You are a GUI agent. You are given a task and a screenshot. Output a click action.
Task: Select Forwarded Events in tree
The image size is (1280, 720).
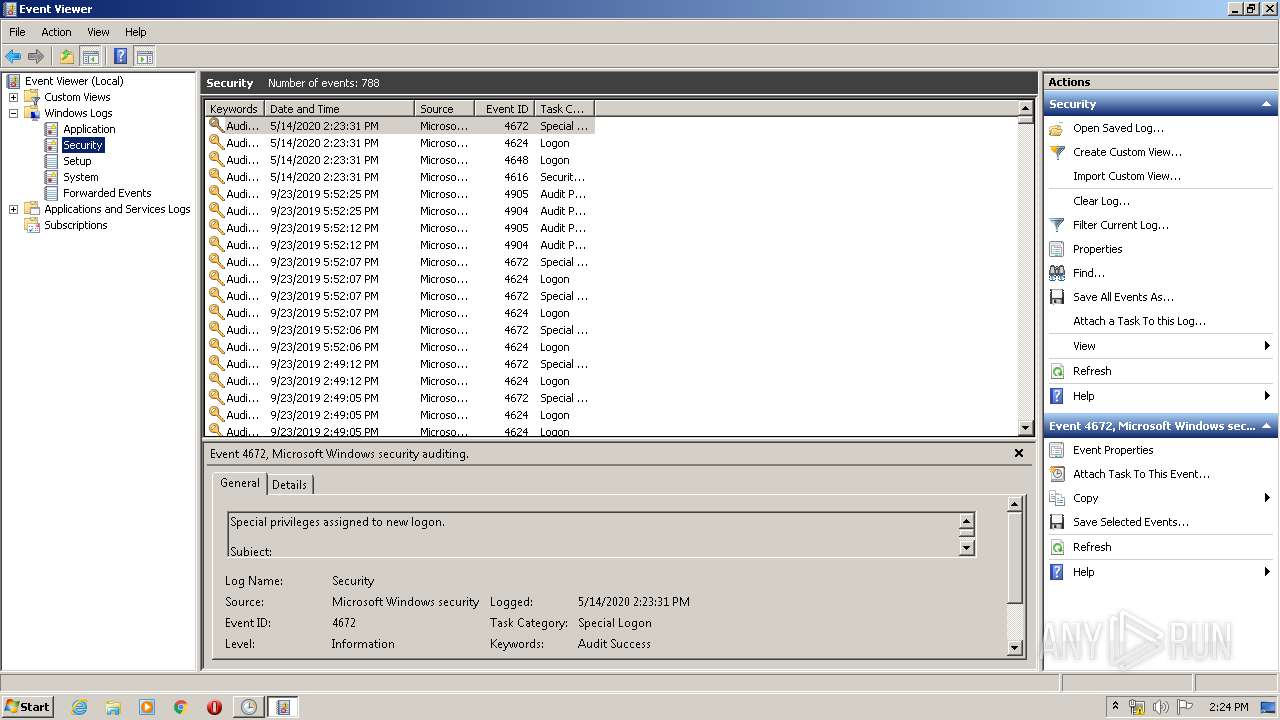pyautogui.click(x=107, y=193)
